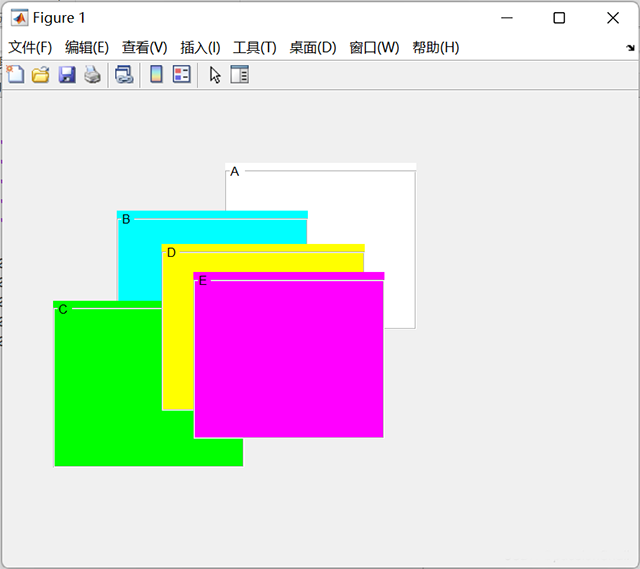Dock the figure using the small arrow icon
640x569 pixels.
[x=631, y=48]
